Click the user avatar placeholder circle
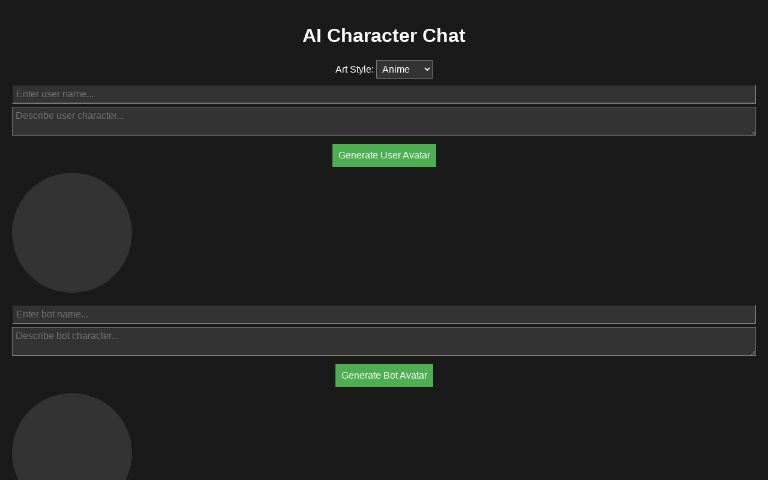 pyautogui.click(x=72, y=233)
